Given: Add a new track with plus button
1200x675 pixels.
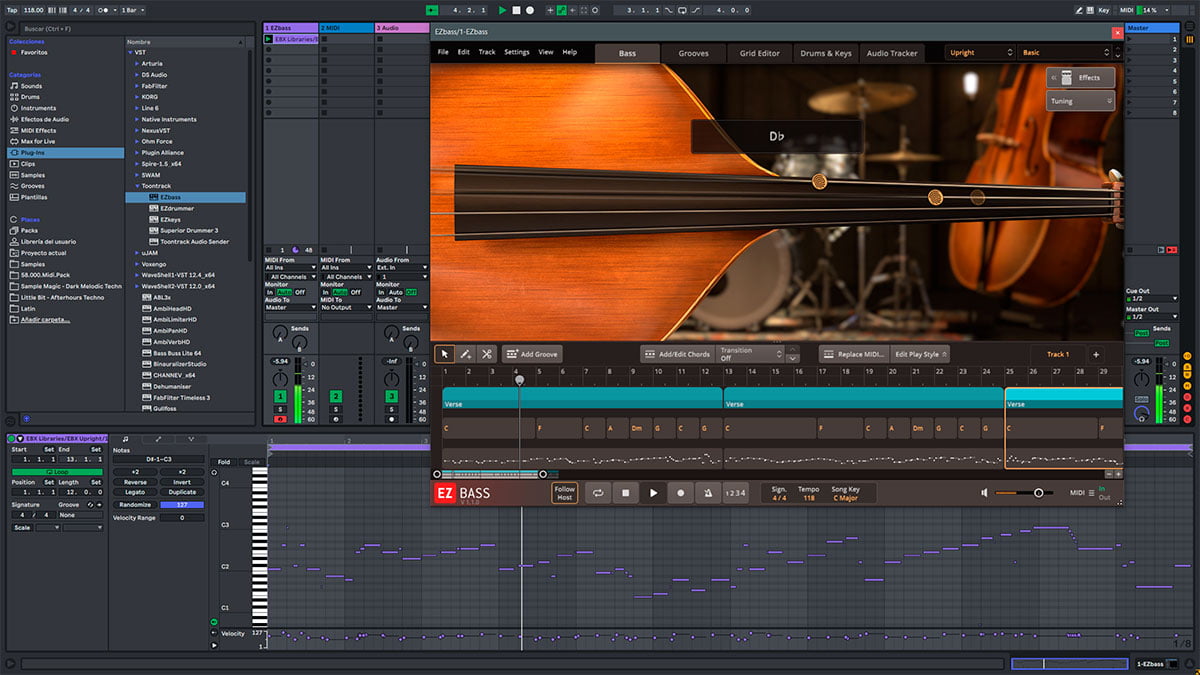Looking at the screenshot, I should pos(1095,354).
